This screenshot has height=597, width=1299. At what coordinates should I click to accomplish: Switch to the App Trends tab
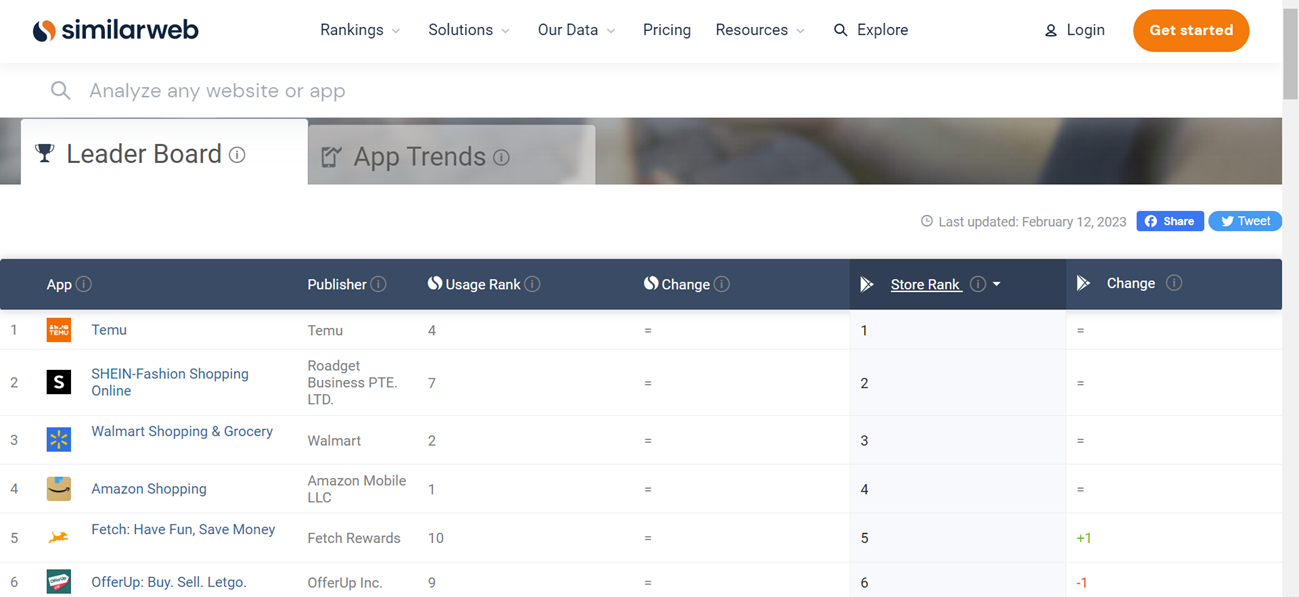coord(420,157)
